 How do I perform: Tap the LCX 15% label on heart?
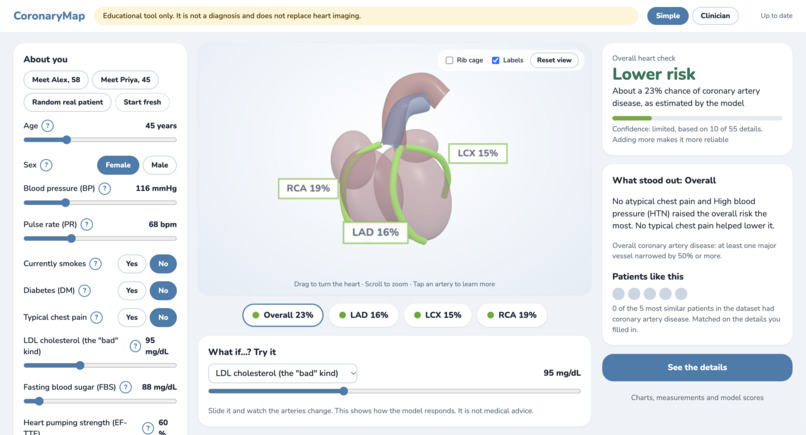[x=478, y=153]
